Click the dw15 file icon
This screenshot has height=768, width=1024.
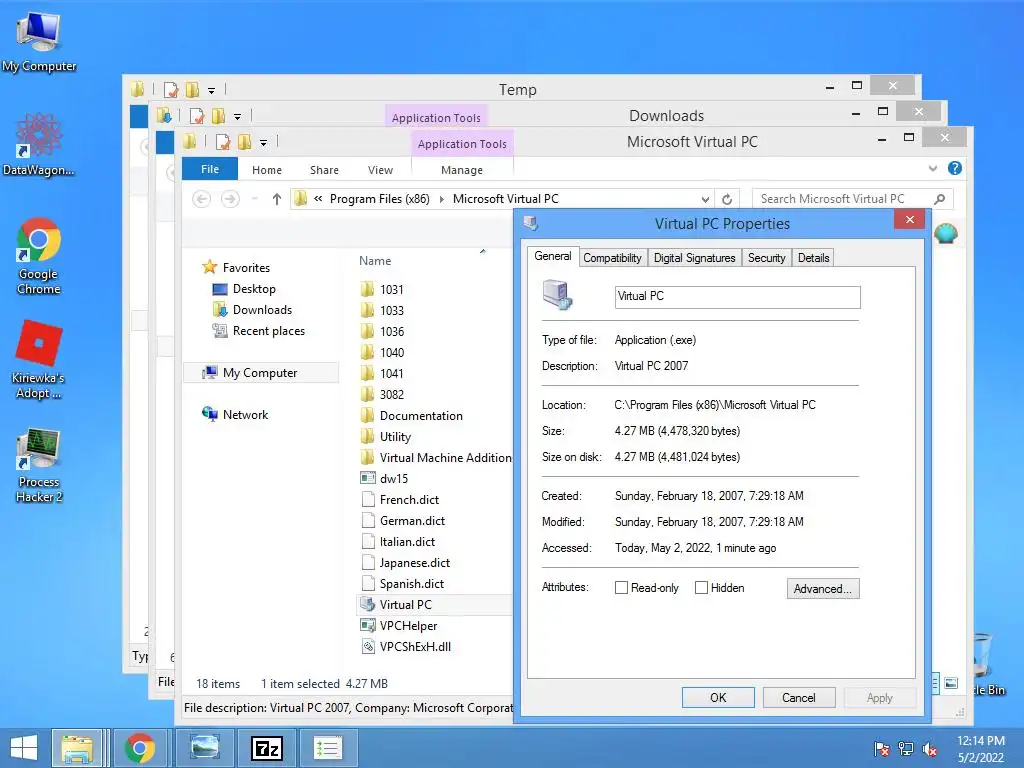[368, 478]
